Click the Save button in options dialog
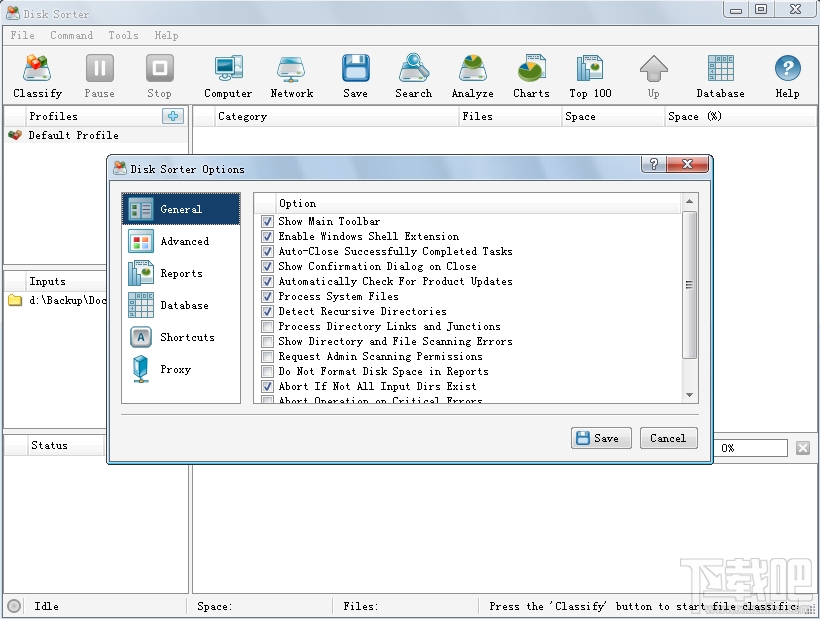Viewport: 820px width, 619px height. click(x=601, y=438)
